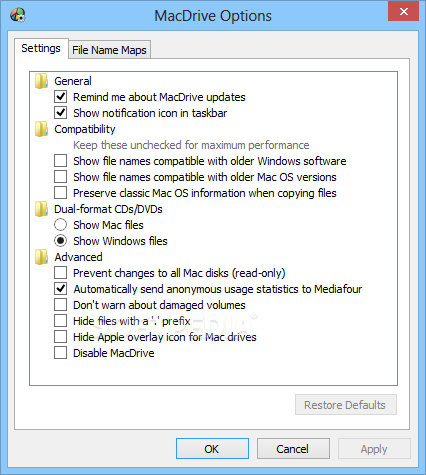Image resolution: width=426 pixels, height=475 pixels.
Task: Check the Disable MacDrive option
Action: click(60, 353)
